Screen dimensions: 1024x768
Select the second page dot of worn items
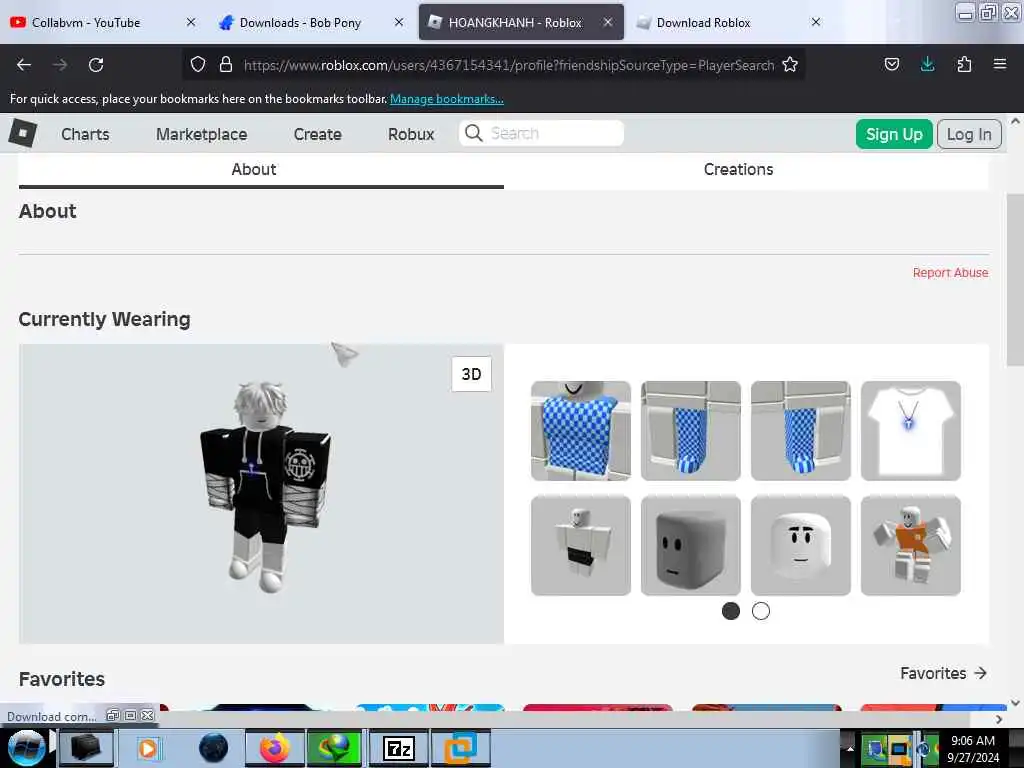[761, 611]
